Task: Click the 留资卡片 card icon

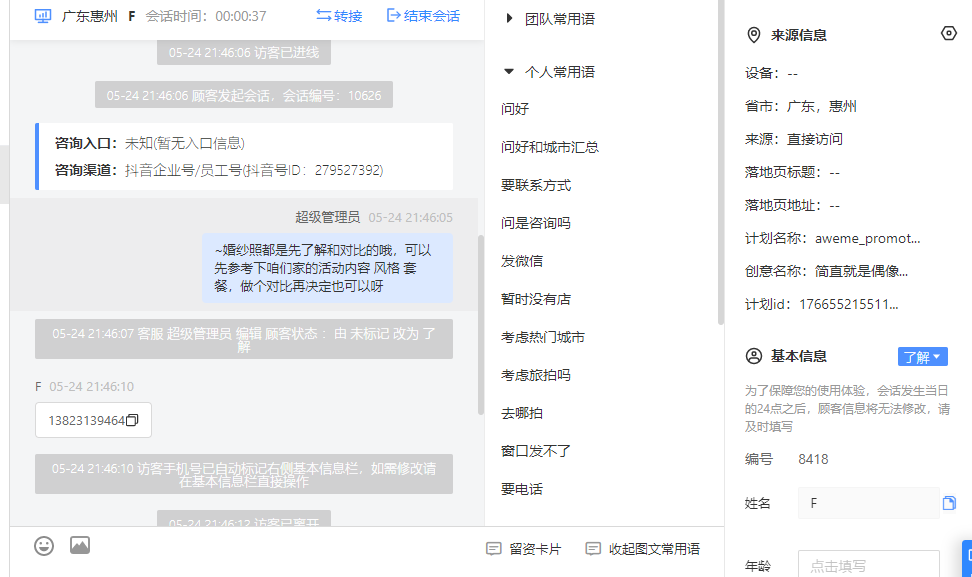Action: tap(493, 549)
